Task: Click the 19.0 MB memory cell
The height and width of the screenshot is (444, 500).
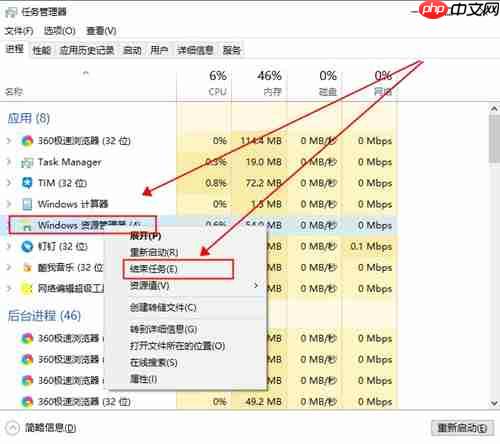Action: [264, 162]
